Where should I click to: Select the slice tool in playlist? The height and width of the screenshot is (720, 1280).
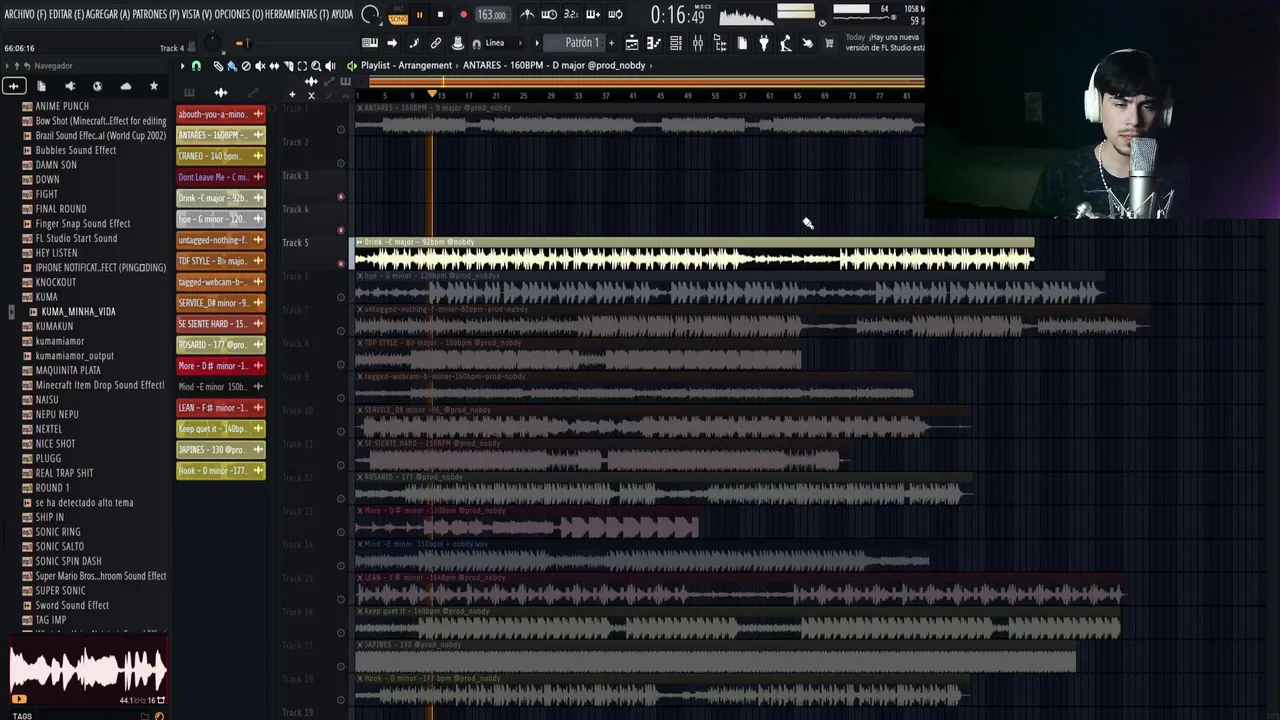click(x=288, y=66)
